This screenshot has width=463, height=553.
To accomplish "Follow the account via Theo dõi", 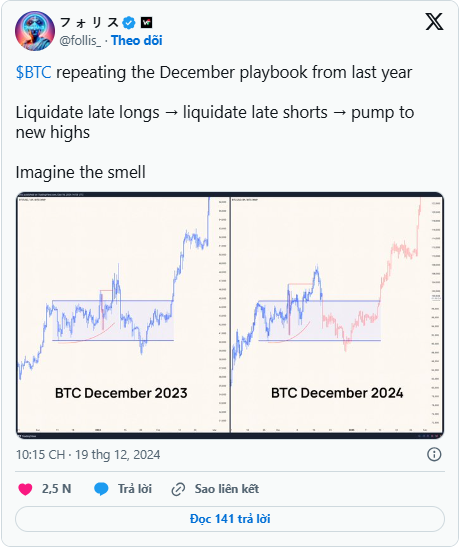I will [x=138, y=41].
